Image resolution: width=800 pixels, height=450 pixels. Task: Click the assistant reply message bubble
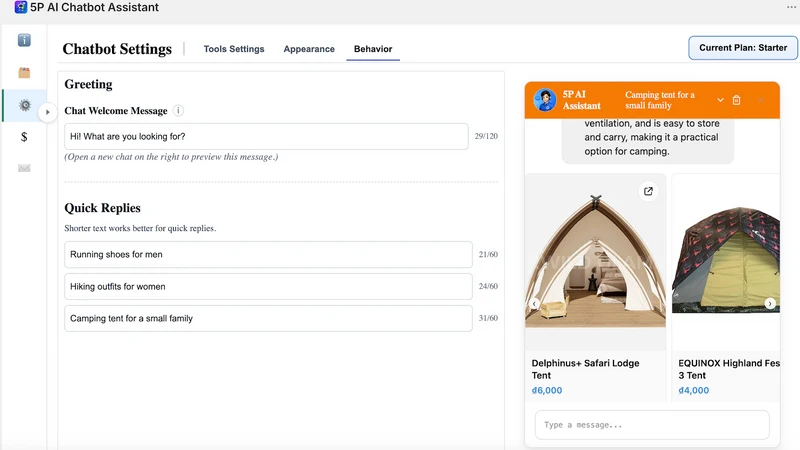(648, 141)
